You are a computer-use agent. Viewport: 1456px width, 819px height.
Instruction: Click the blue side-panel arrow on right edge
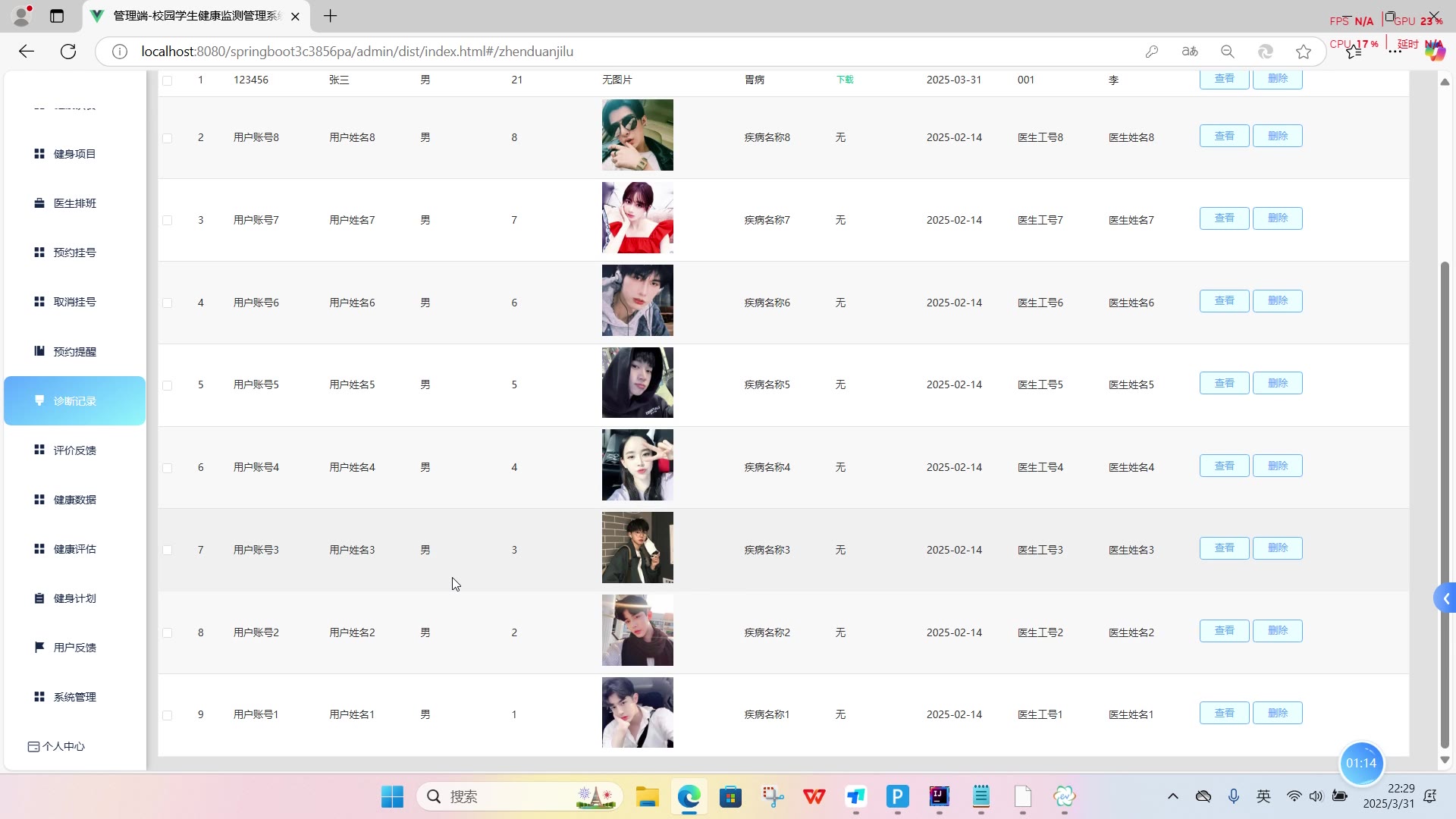tap(1445, 599)
